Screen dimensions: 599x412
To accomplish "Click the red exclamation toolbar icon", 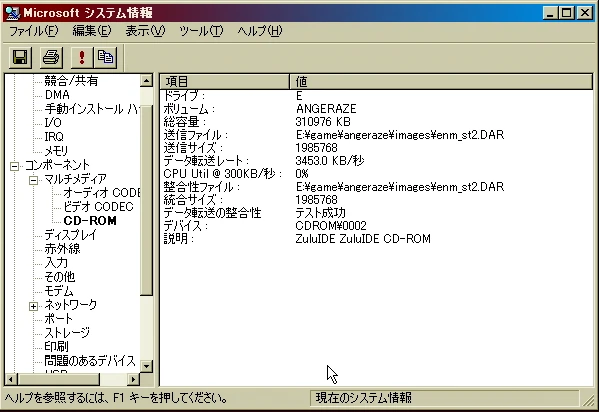I will tap(81, 57).
